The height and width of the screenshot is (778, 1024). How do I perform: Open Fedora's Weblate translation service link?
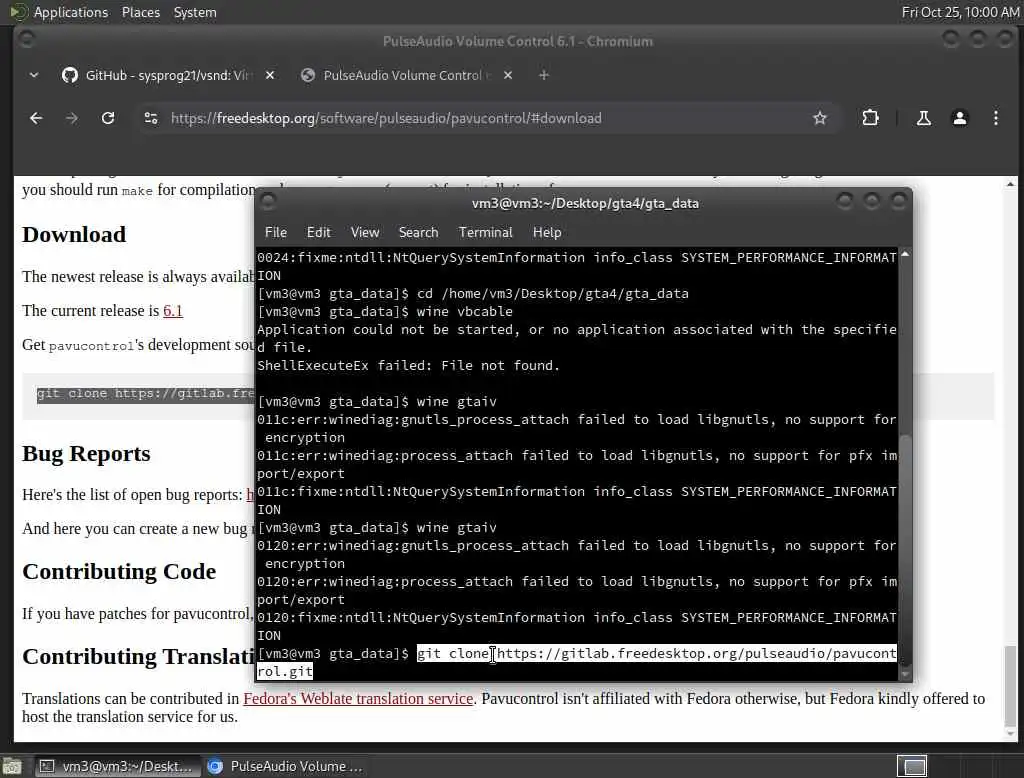(x=358, y=699)
